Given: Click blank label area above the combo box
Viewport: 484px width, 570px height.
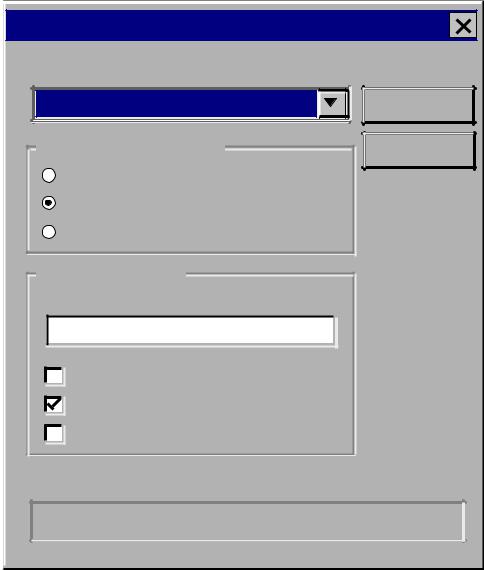Looking at the screenshot, I should coord(191,67).
